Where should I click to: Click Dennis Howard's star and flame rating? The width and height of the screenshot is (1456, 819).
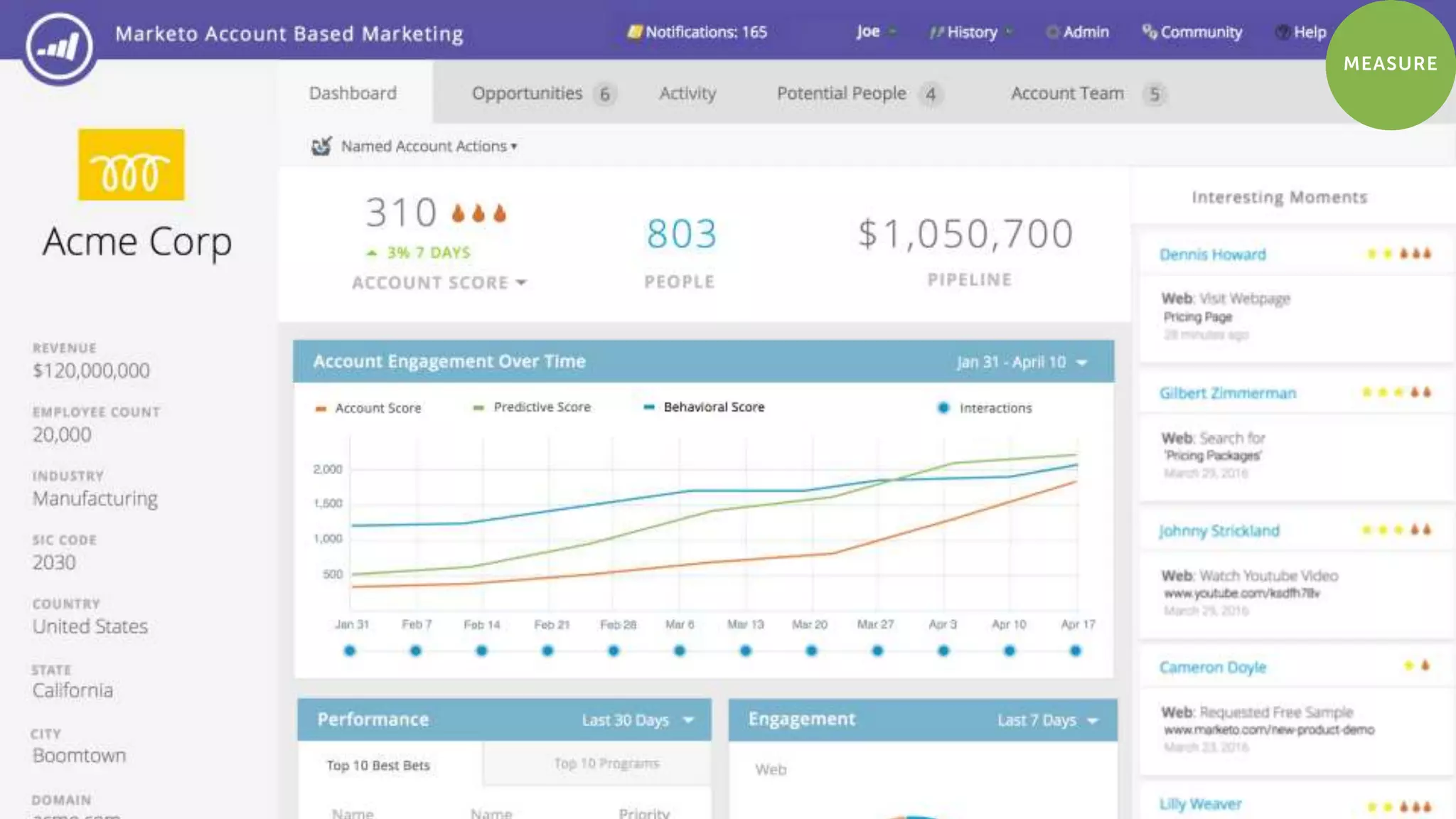click(x=1399, y=254)
